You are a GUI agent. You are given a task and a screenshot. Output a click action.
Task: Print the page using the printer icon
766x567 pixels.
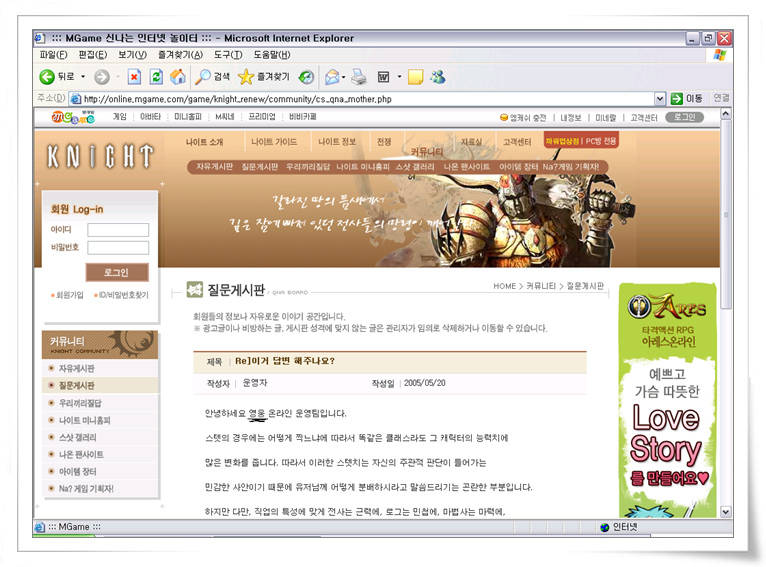point(359,77)
